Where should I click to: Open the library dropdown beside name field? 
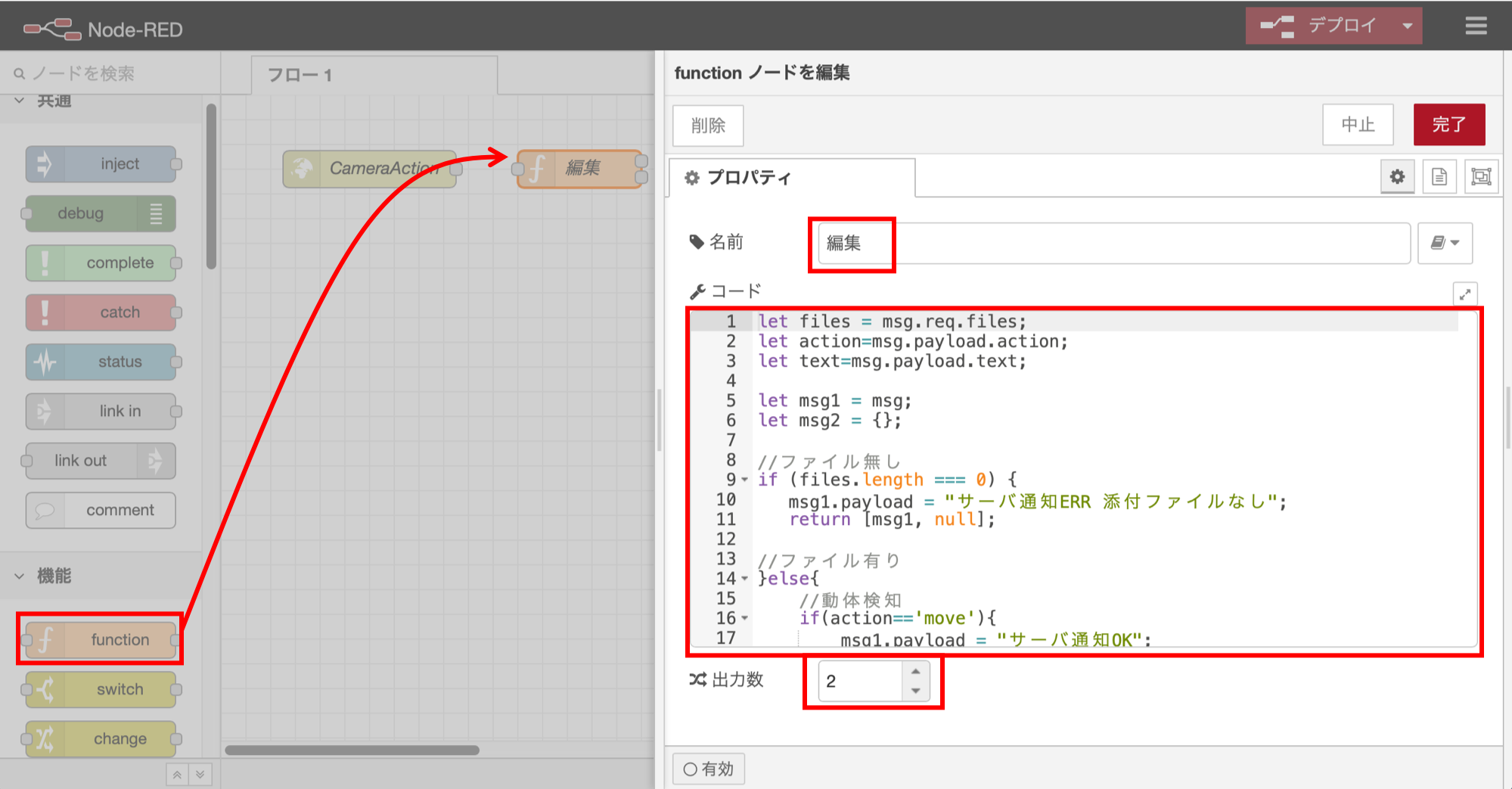[x=1445, y=243]
